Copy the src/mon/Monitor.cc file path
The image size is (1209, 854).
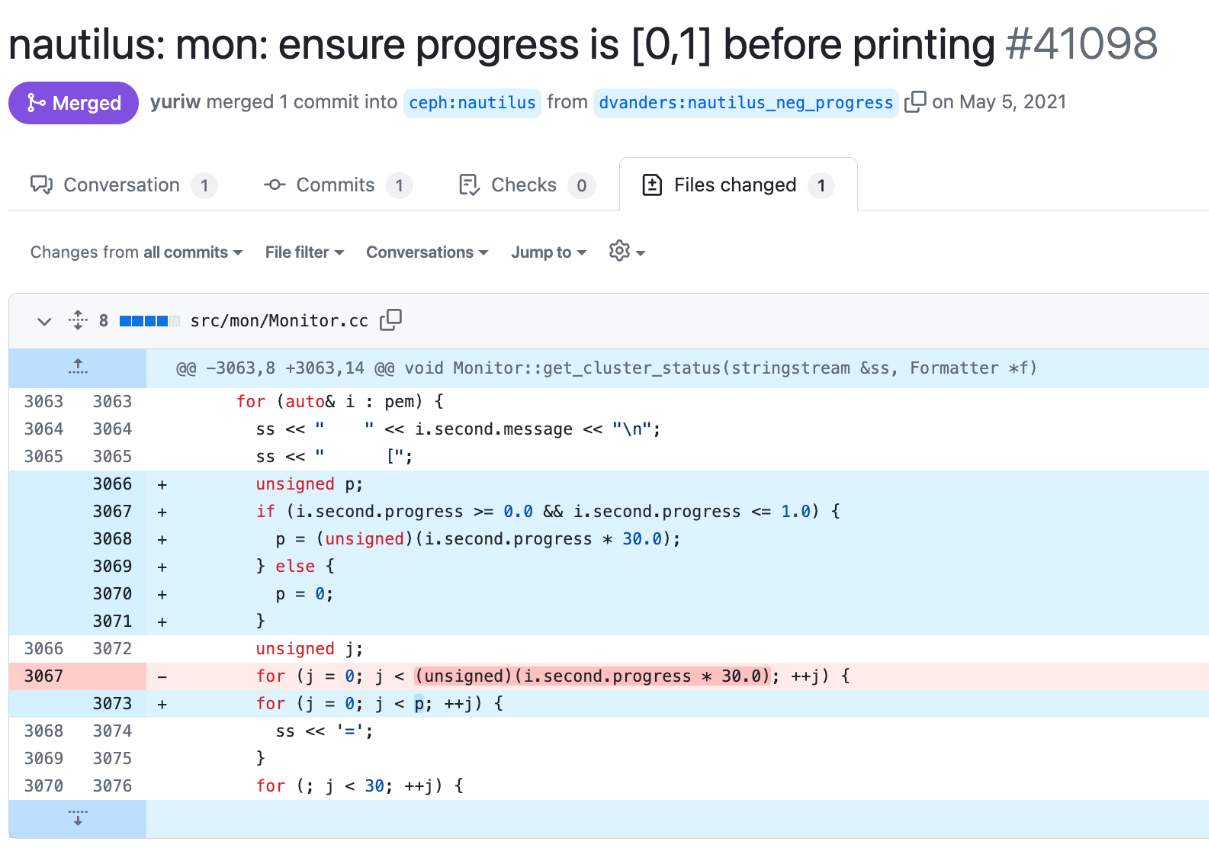click(x=391, y=320)
